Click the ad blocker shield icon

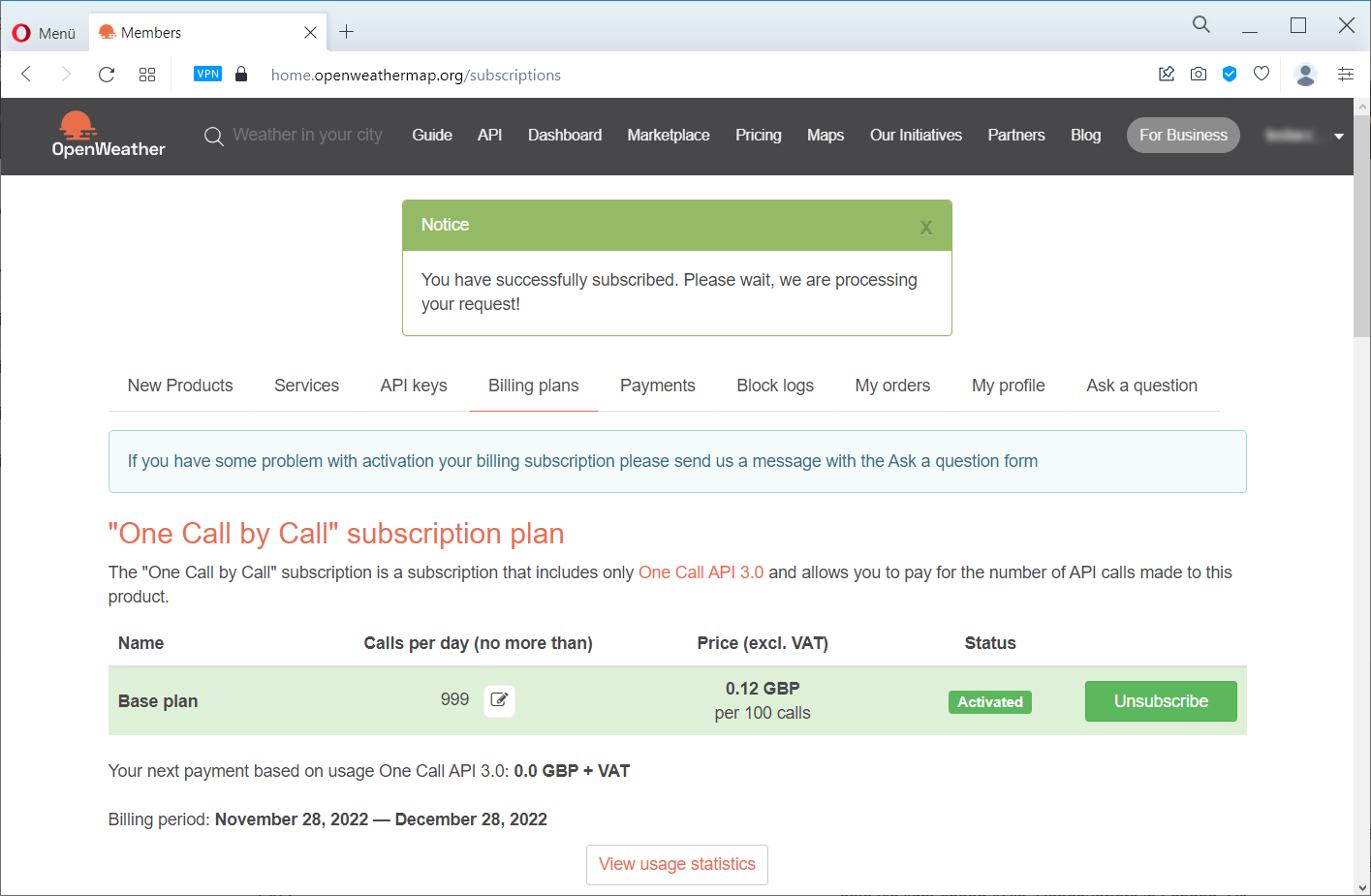[x=1230, y=75]
